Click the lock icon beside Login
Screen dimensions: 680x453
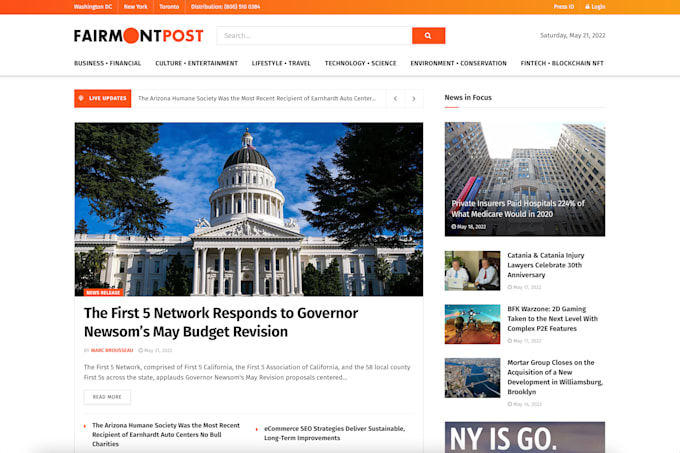click(587, 7)
